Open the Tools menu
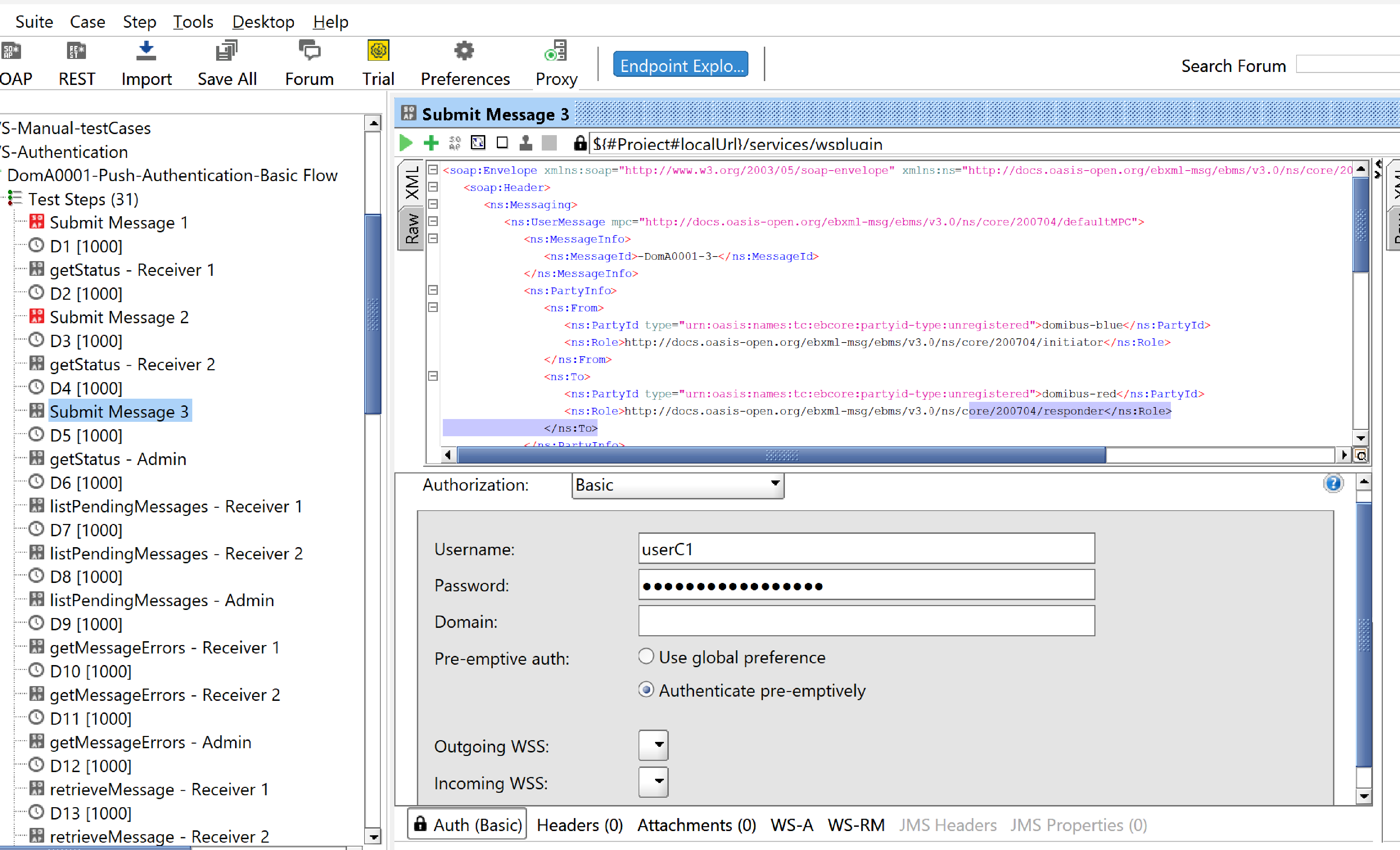 tap(193, 22)
